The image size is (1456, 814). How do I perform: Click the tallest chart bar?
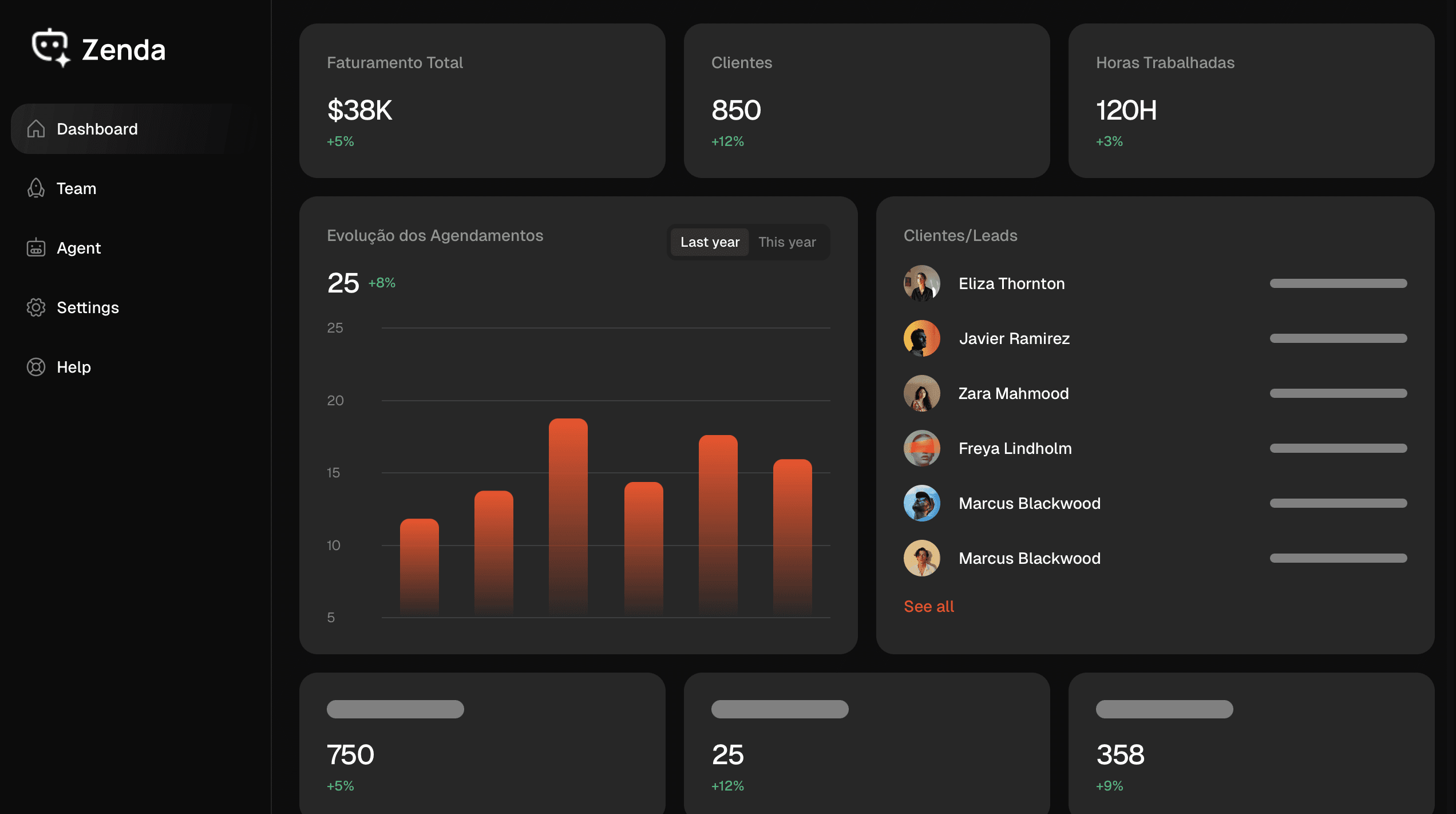[568, 517]
